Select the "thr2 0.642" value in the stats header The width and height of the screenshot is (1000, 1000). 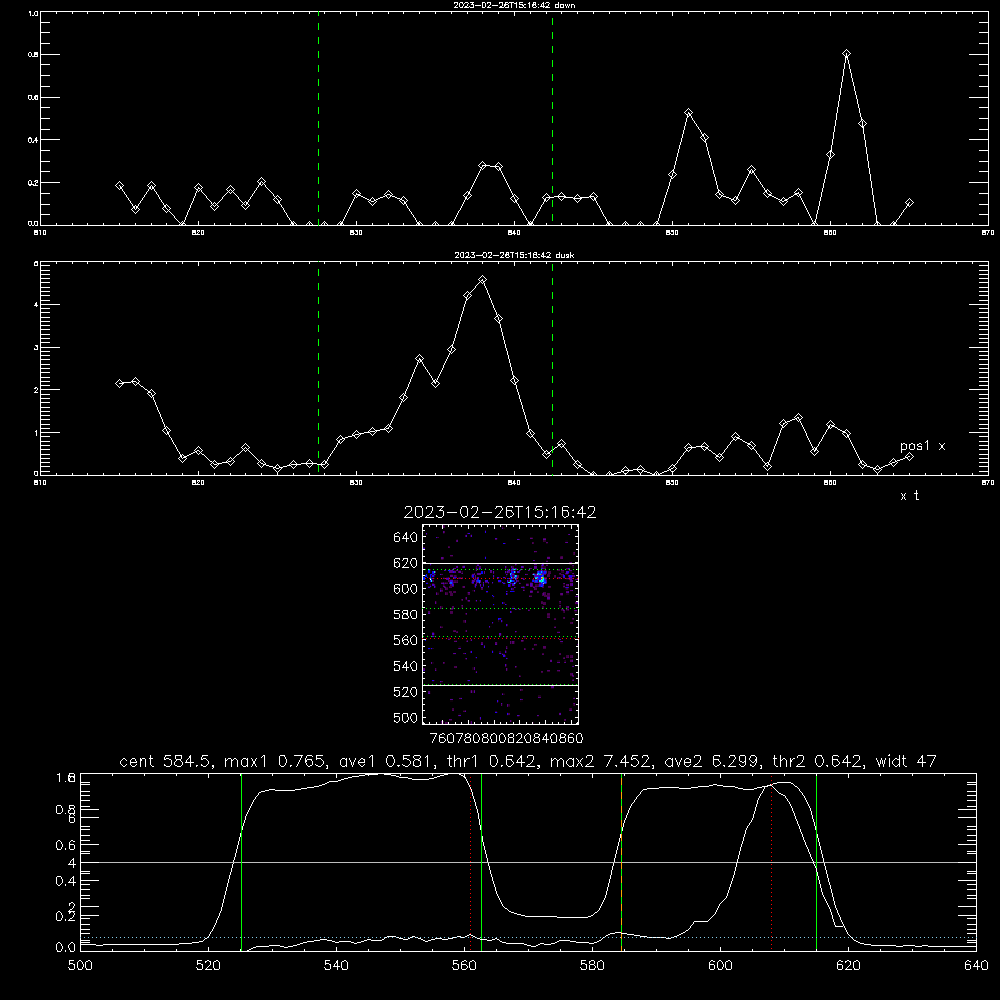click(817, 761)
